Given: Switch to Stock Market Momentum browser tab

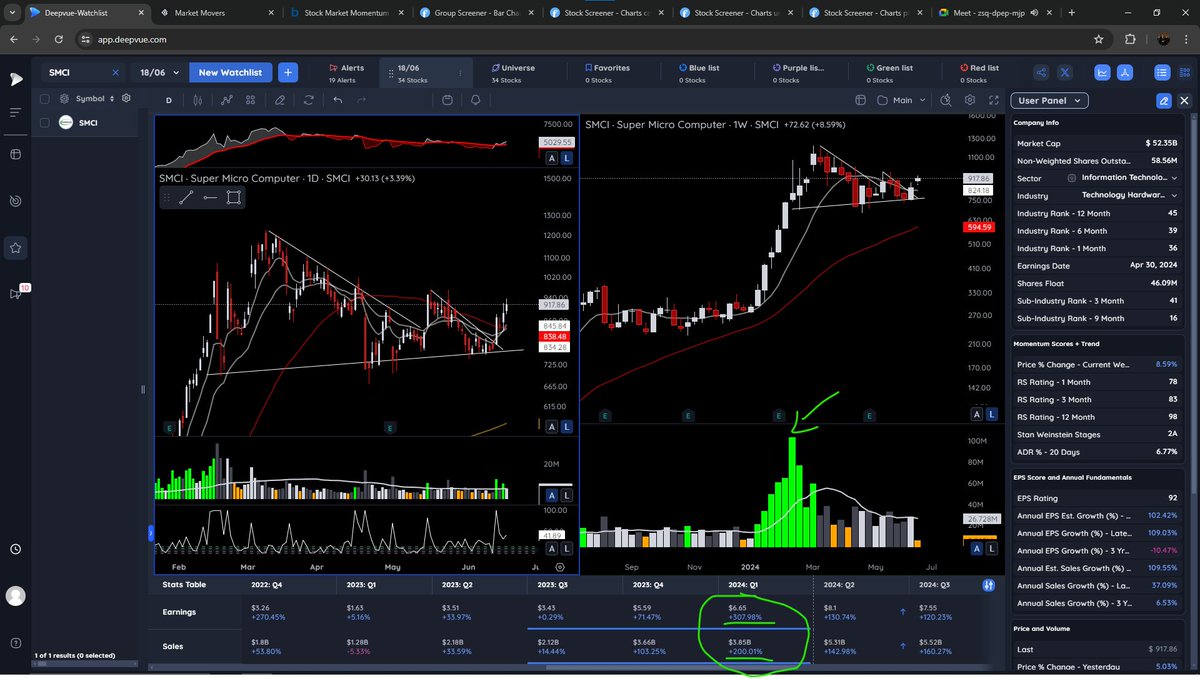Looking at the screenshot, I should coord(345,13).
